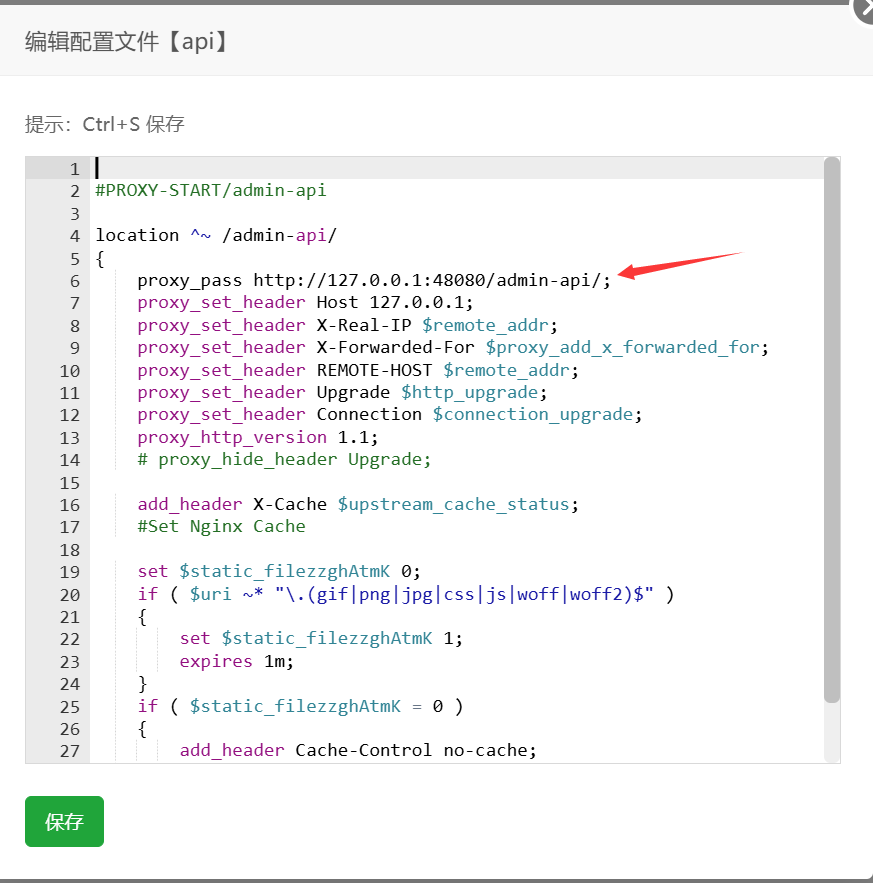Click the X-Forwarded-For header line
Image resolution: width=873 pixels, height=883 pixels.
point(452,347)
